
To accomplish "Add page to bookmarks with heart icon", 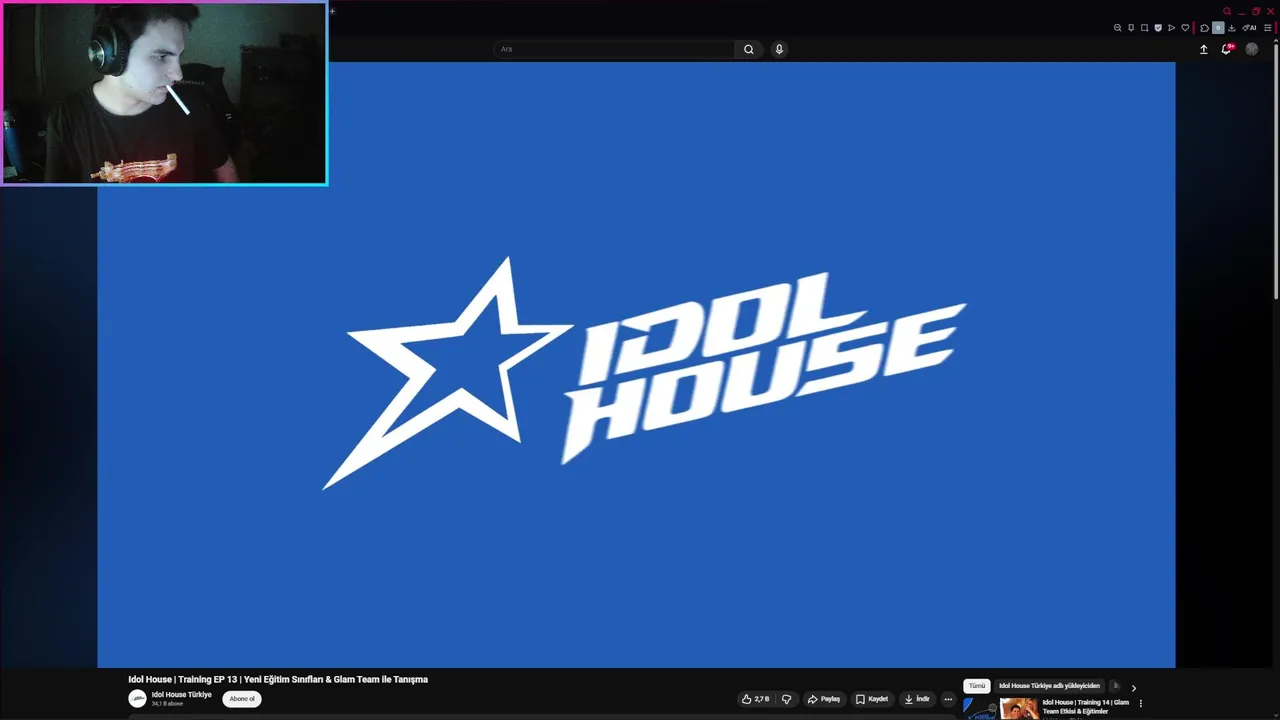I will [x=1185, y=28].
